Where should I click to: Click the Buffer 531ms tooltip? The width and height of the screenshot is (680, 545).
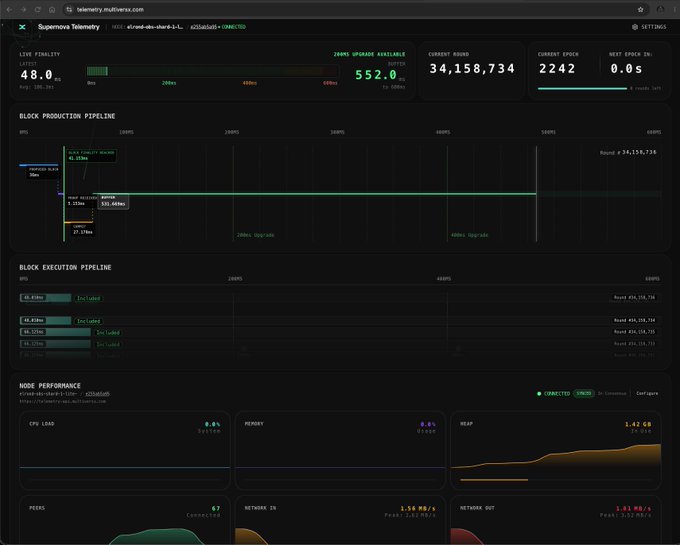(113, 201)
